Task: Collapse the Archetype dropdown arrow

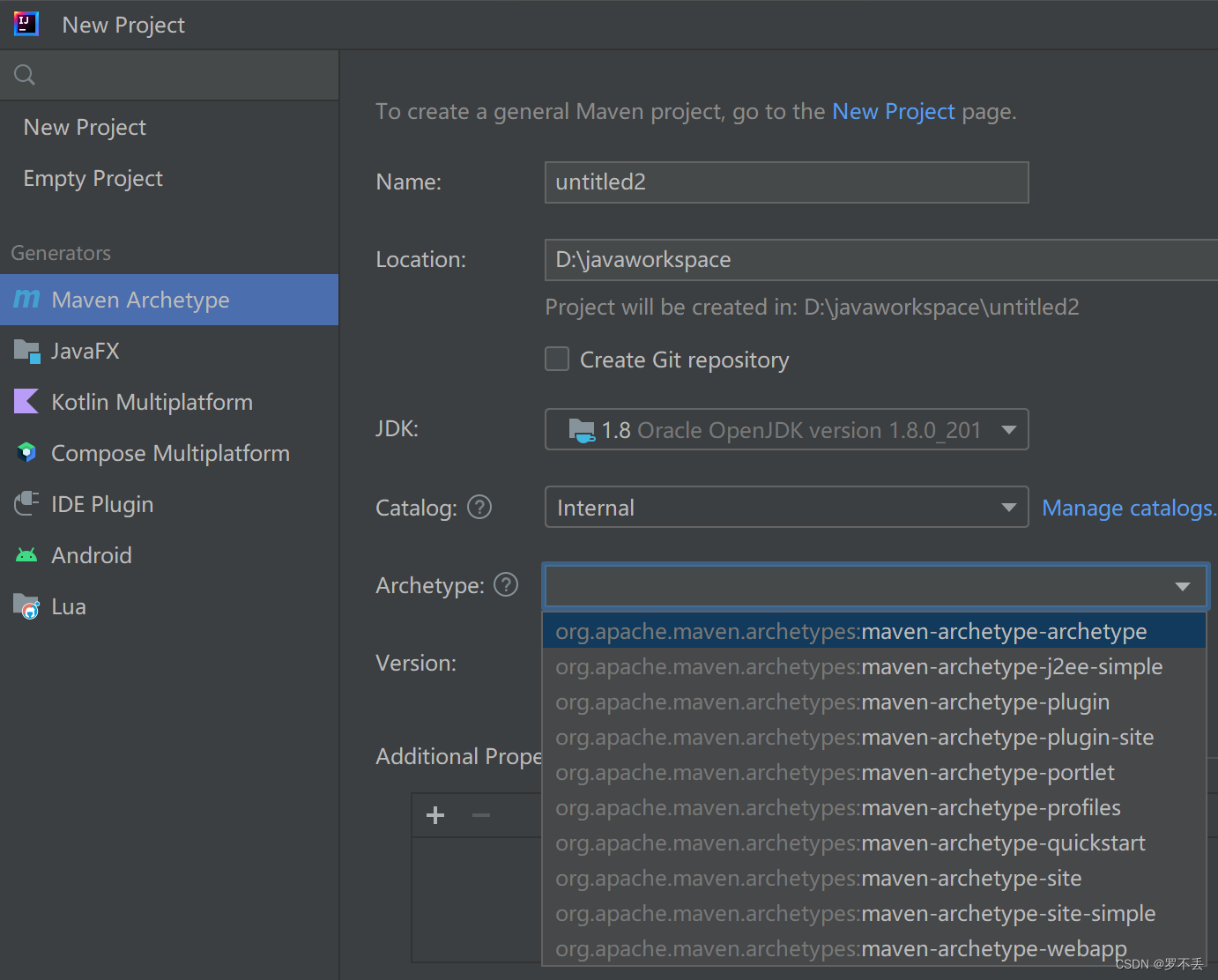Action: (x=1183, y=586)
